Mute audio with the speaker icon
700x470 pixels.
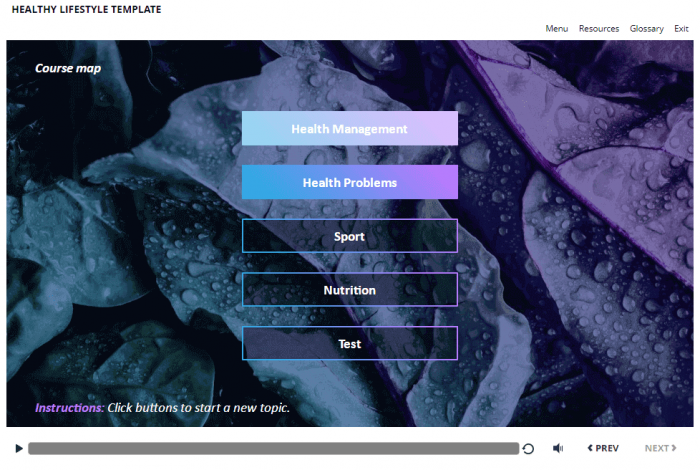point(558,449)
